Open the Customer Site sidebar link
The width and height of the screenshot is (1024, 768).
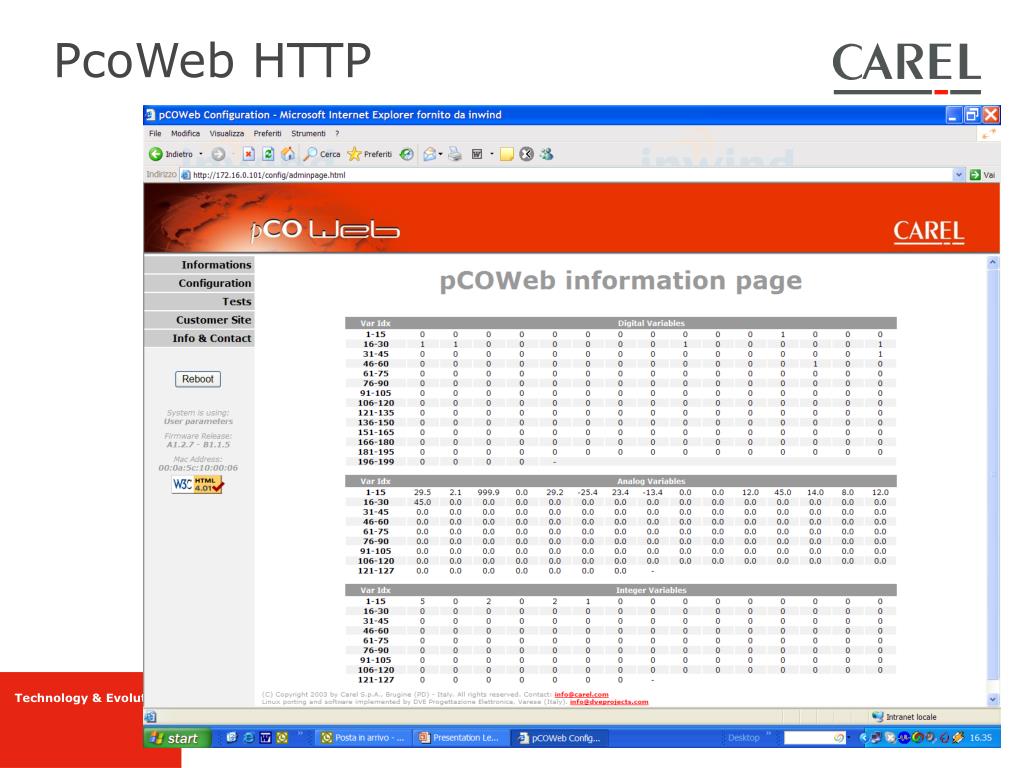pyautogui.click(x=199, y=319)
